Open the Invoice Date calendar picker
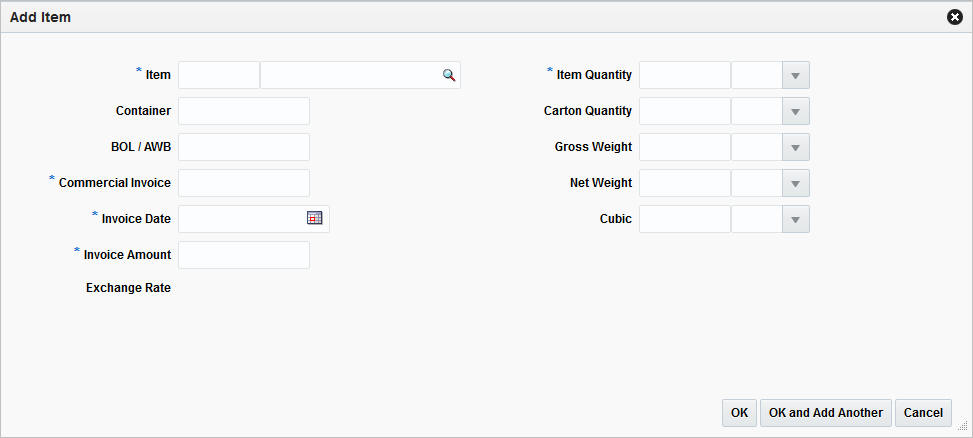 [315, 218]
